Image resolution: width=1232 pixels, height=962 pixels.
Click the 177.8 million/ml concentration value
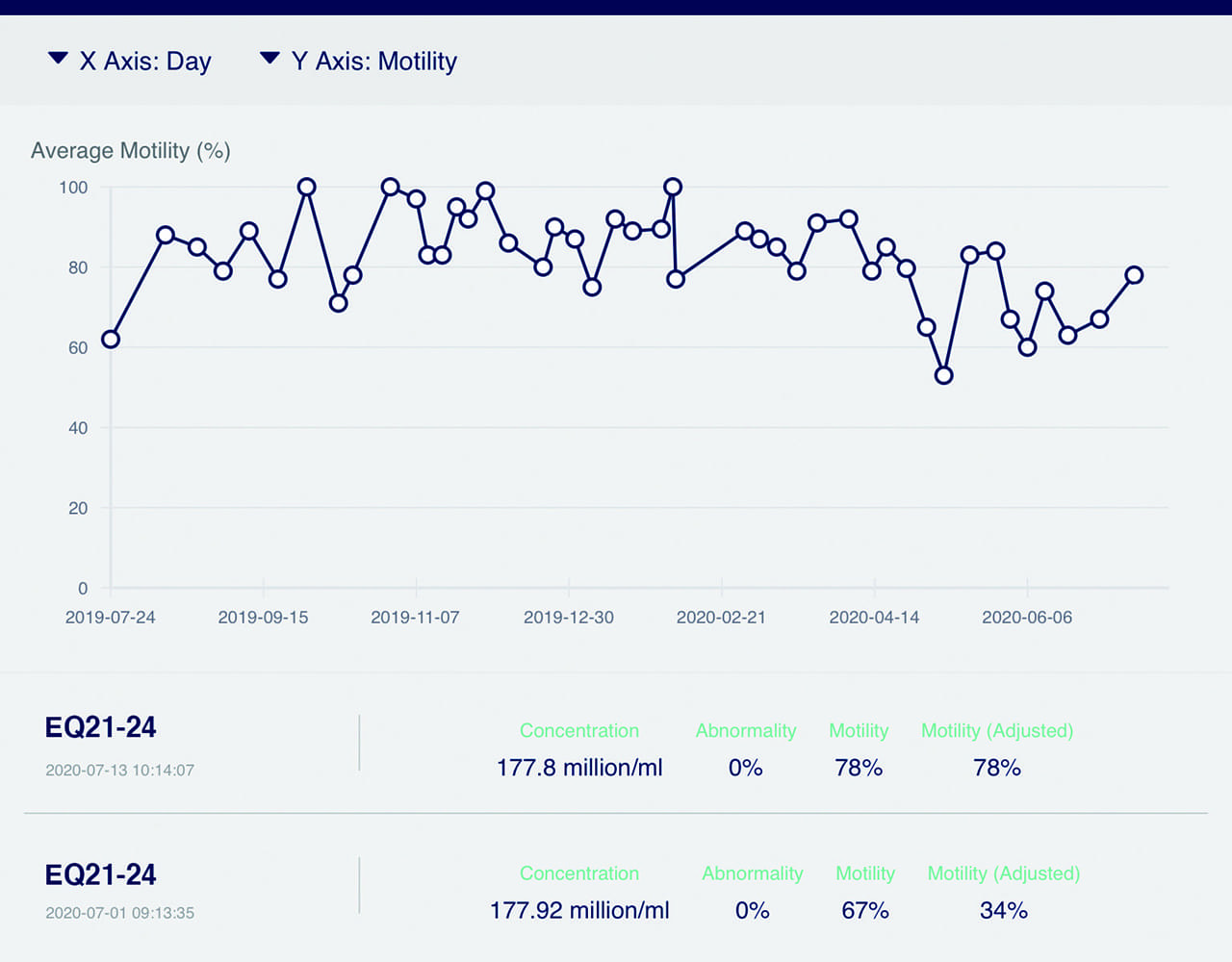579,768
